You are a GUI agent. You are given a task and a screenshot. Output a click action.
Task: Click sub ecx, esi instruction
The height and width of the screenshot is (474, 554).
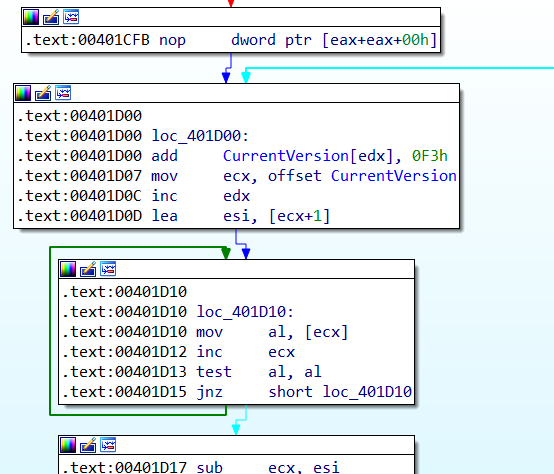[268, 467]
